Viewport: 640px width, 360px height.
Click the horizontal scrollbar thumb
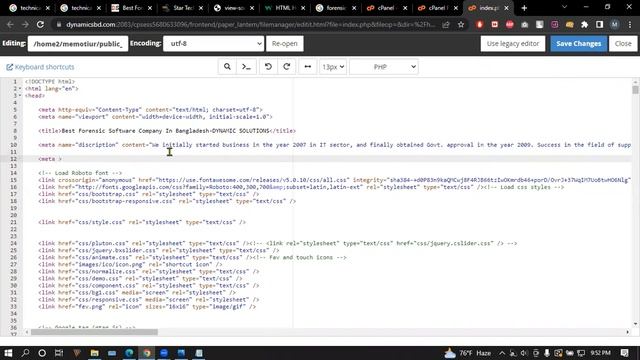click(x=94, y=332)
